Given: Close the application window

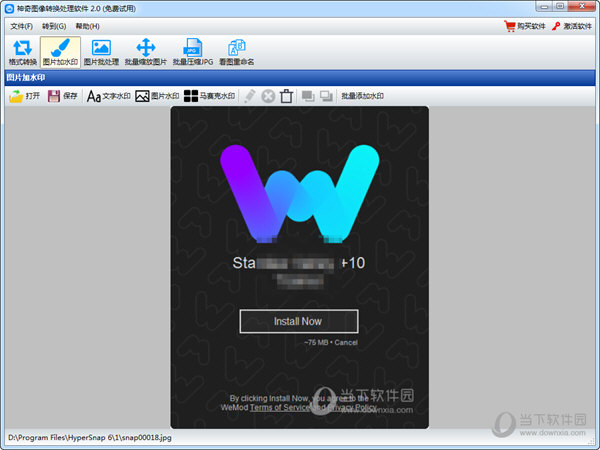Looking at the screenshot, I should point(582,6).
